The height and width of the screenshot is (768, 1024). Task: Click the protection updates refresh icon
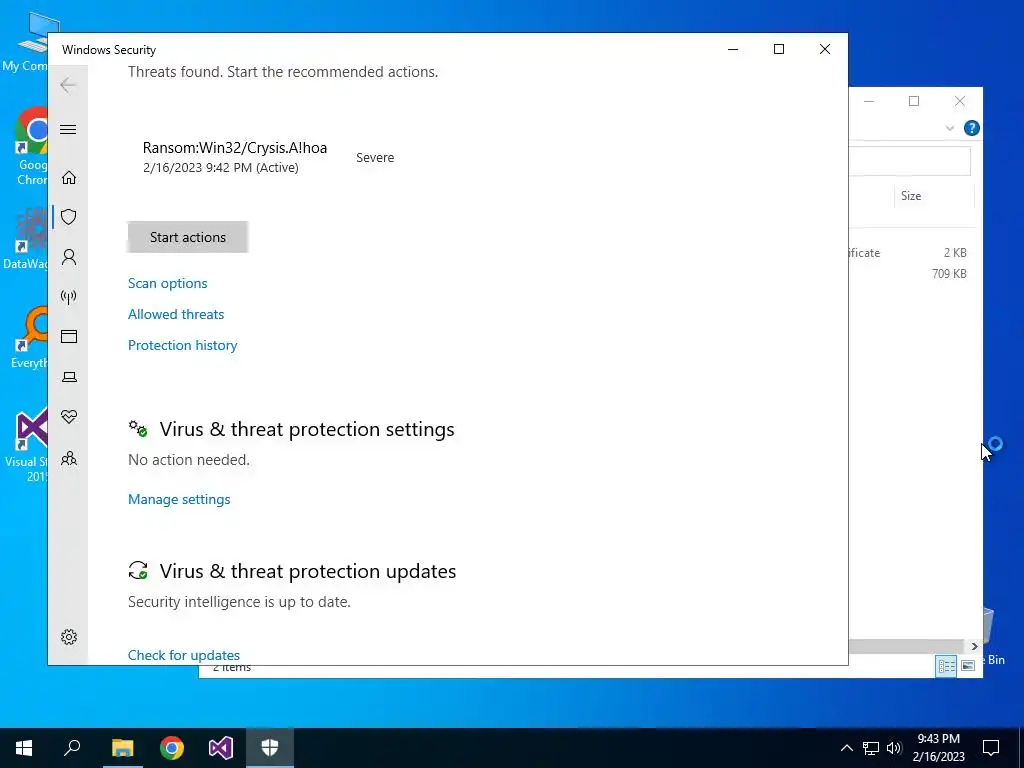click(x=138, y=571)
